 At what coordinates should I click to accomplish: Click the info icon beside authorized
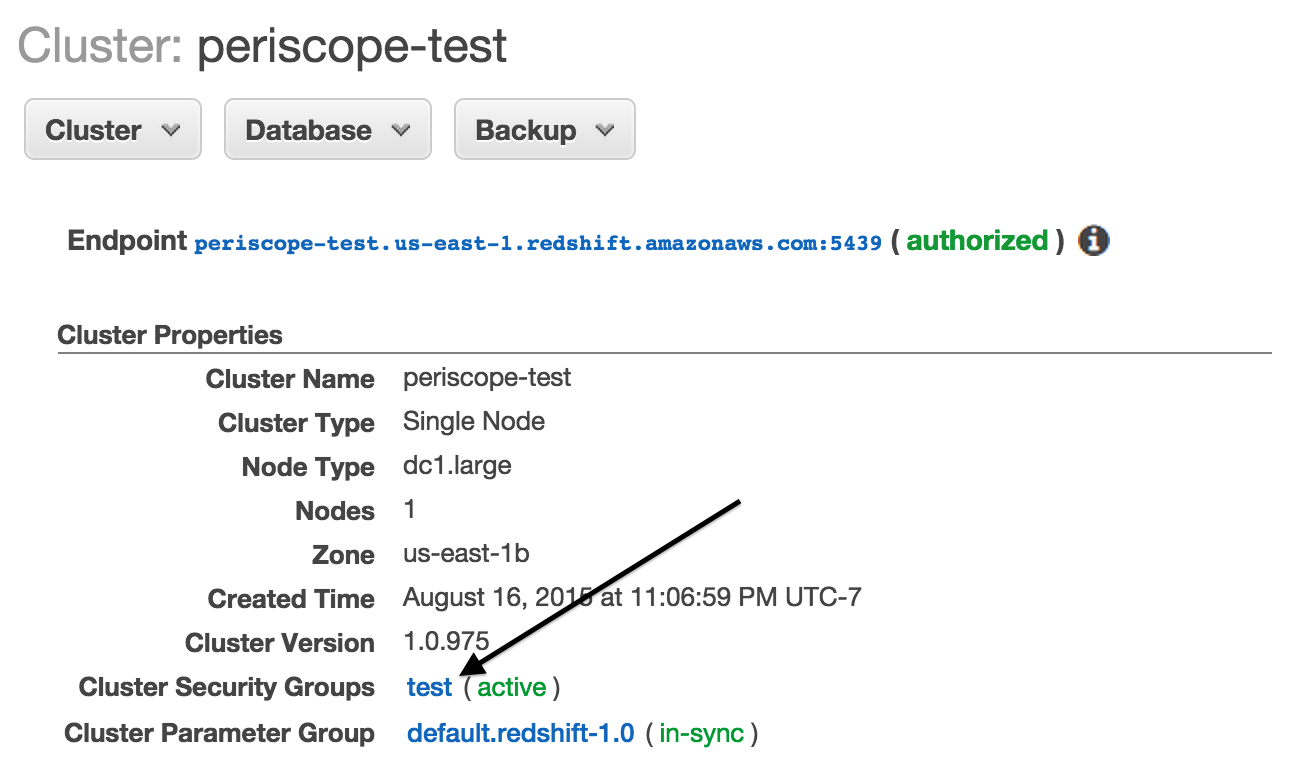pos(1094,241)
